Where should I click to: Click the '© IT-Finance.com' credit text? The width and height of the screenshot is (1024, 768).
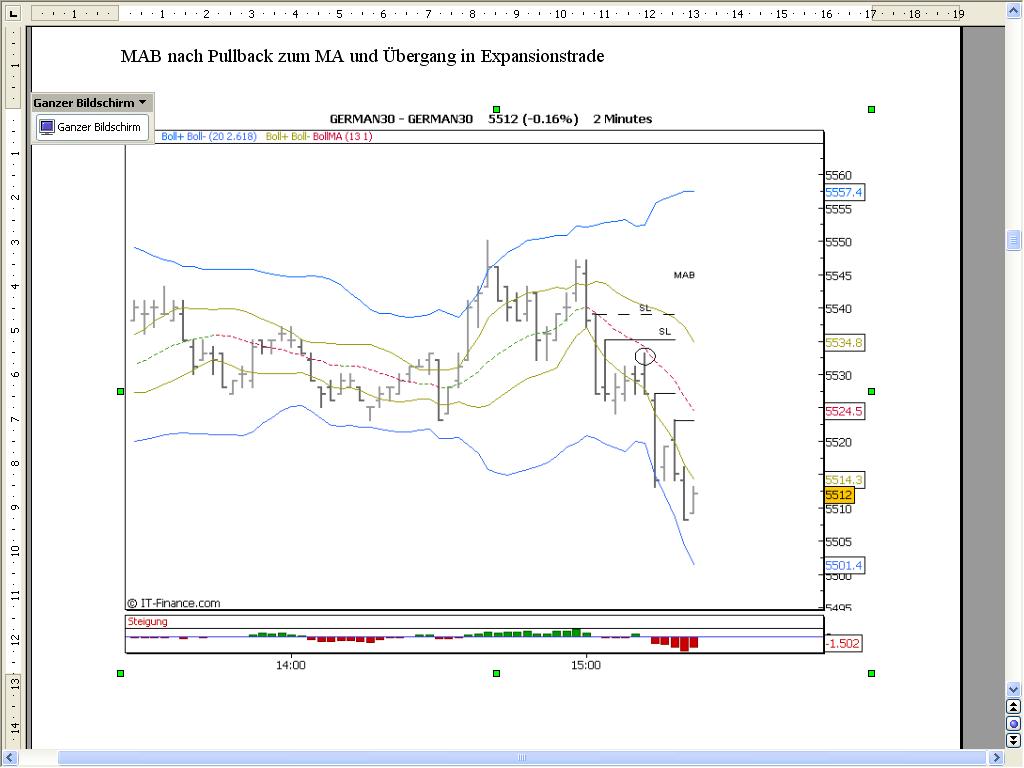pyautogui.click(x=174, y=603)
